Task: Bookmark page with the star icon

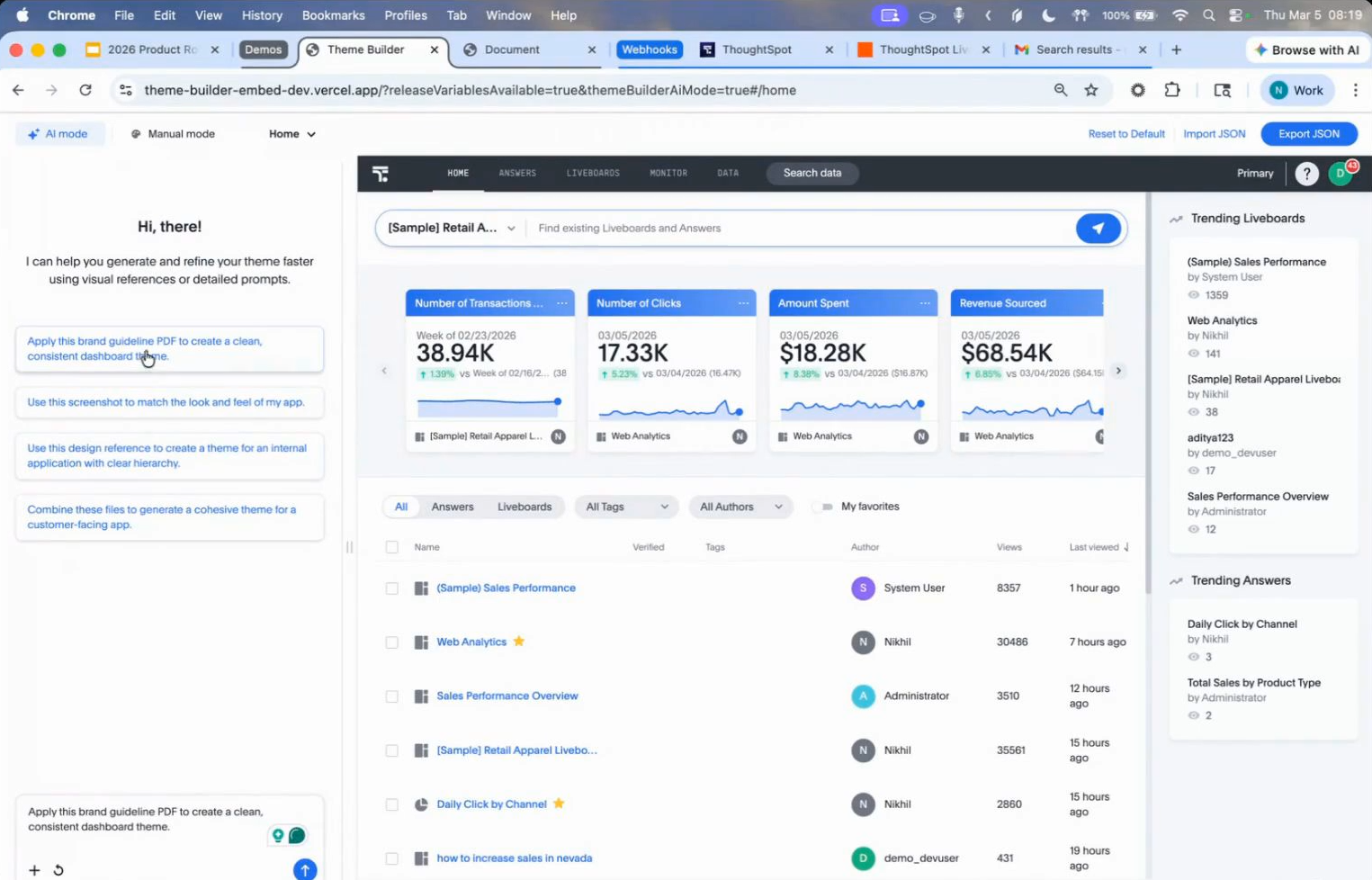Action: tap(1090, 90)
